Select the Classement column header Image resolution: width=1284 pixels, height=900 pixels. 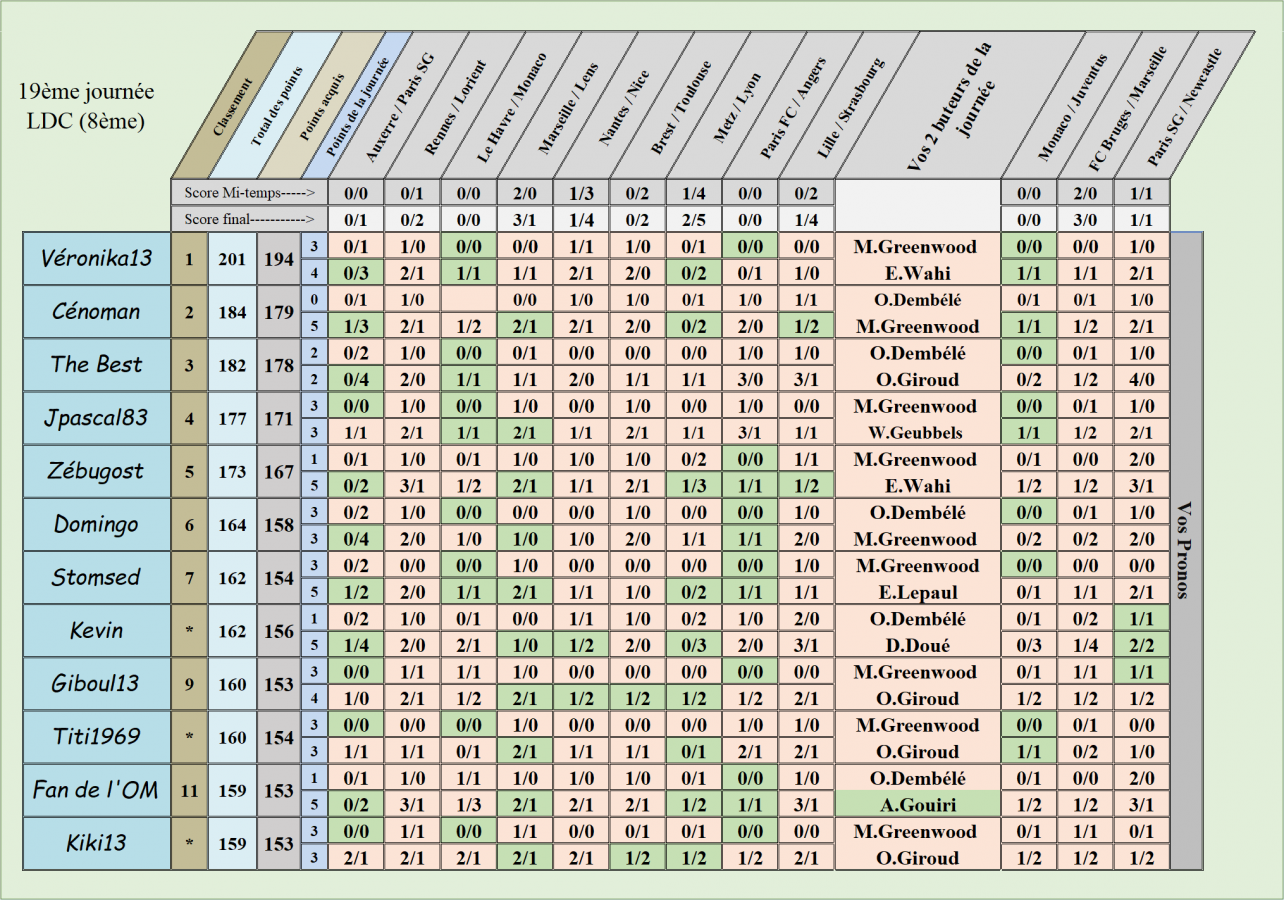pos(232,107)
